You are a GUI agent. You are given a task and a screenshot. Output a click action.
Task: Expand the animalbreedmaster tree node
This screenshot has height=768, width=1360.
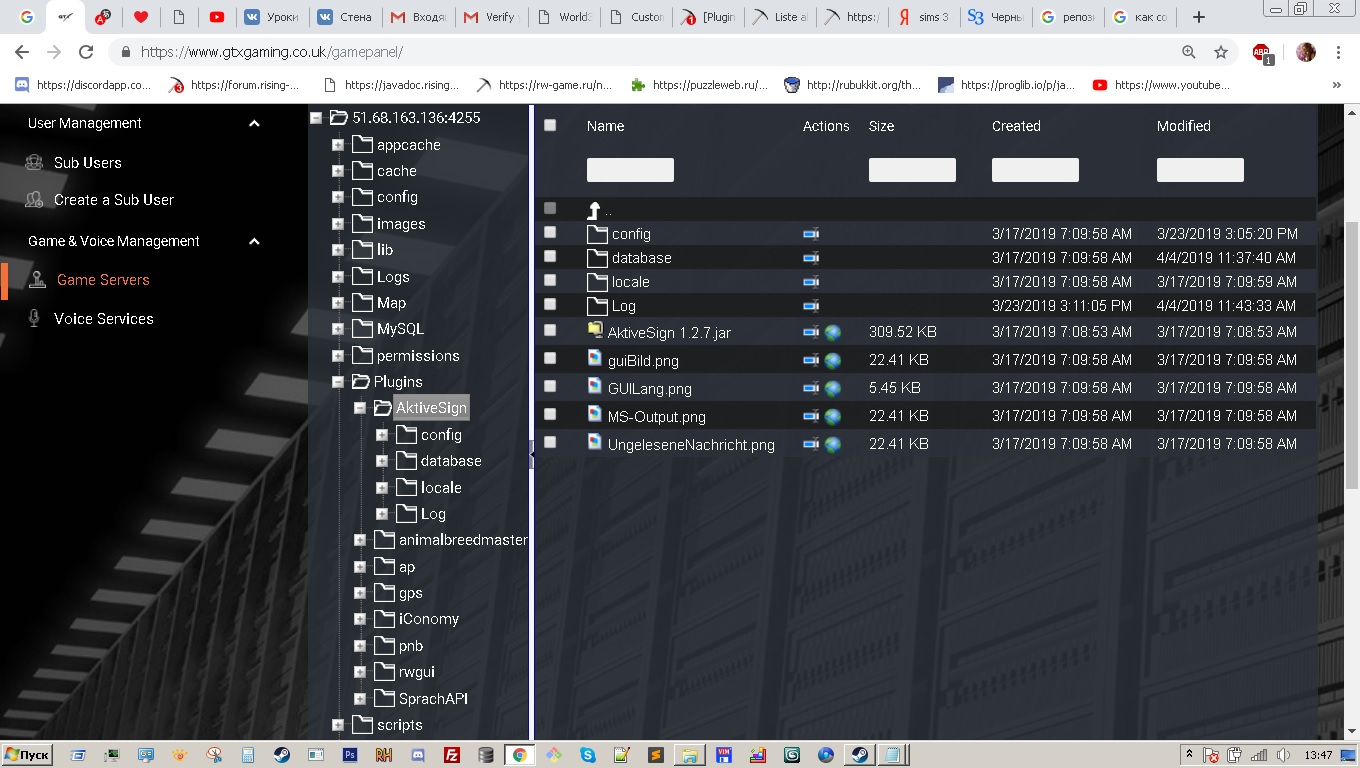pyautogui.click(x=360, y=540)
